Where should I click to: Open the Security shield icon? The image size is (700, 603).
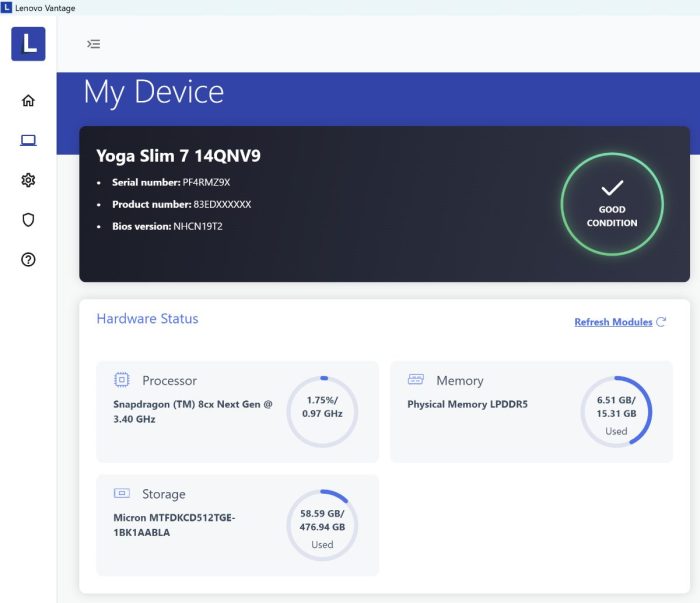28,220
